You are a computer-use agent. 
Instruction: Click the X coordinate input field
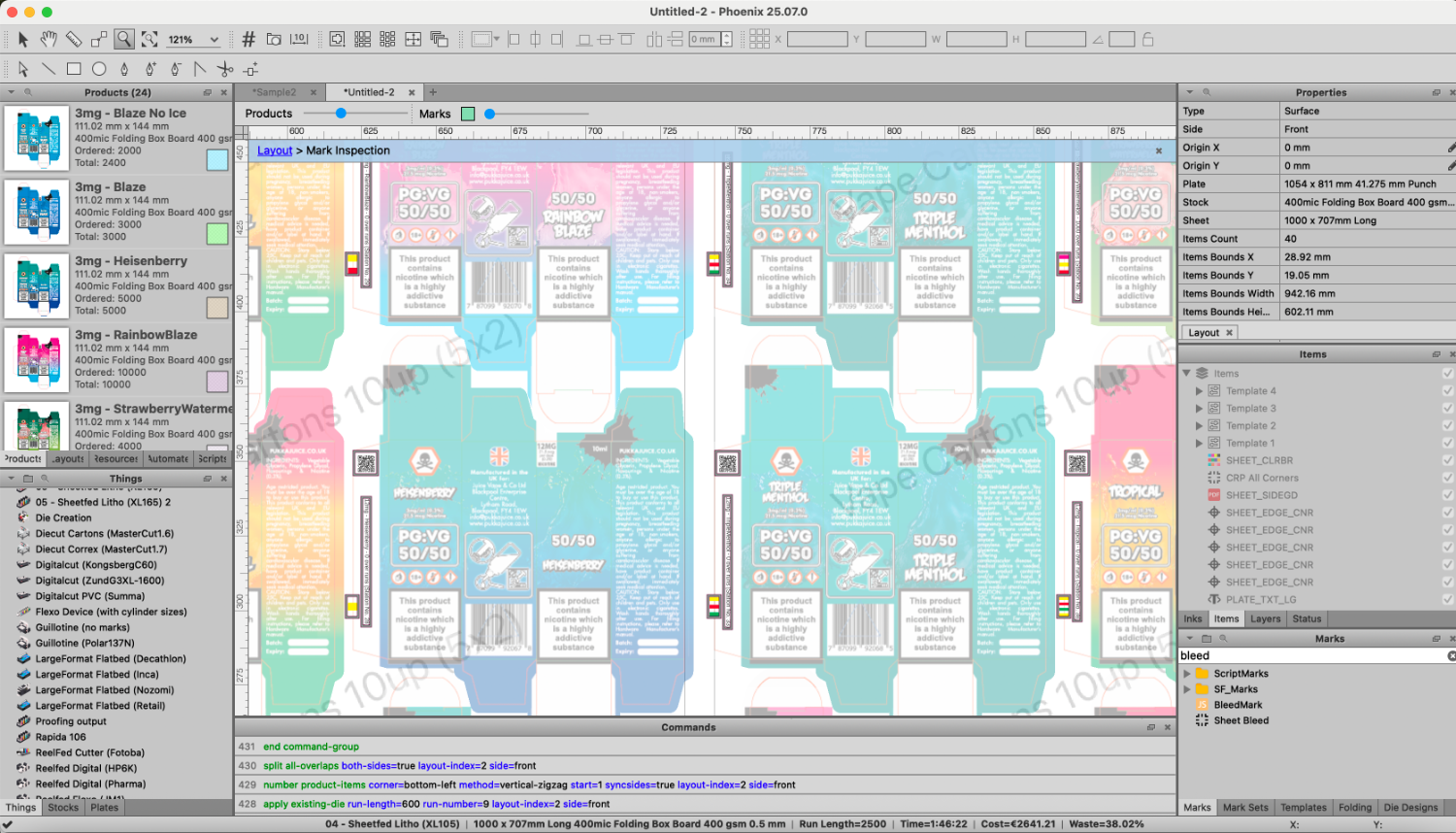coord(817,40)
